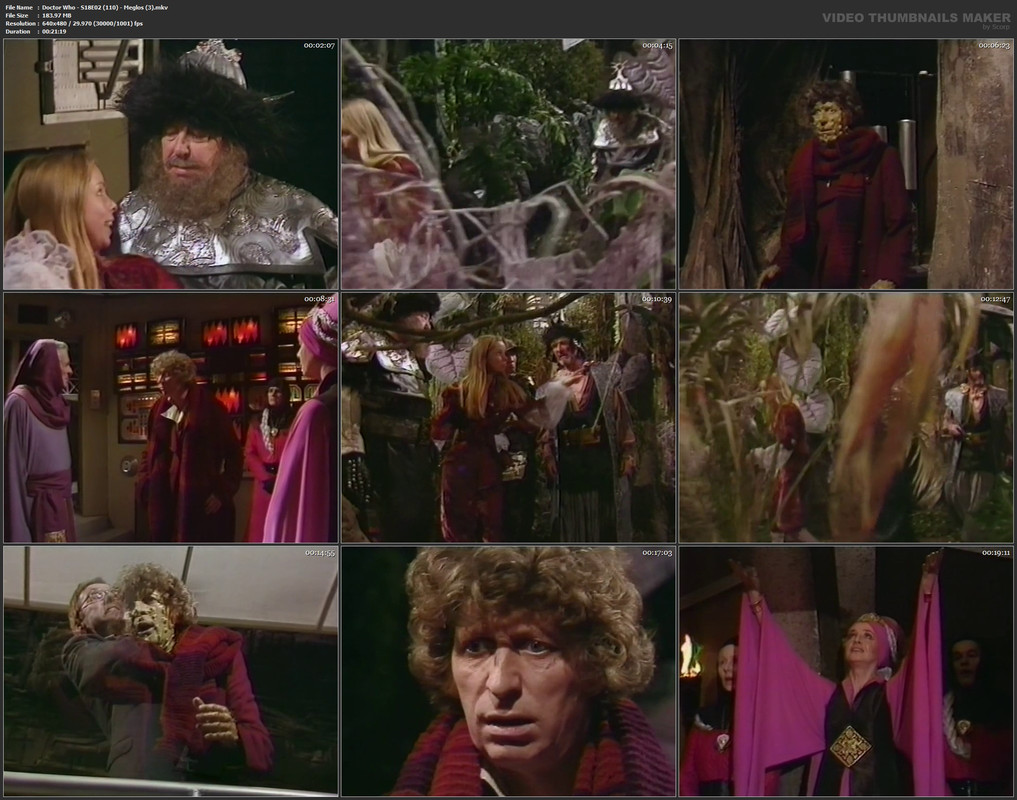Click the 00:04:15 timestamp label
The width and height of the screenshot is (1017, 800).
pyautogui.click(x=657, y=45)
